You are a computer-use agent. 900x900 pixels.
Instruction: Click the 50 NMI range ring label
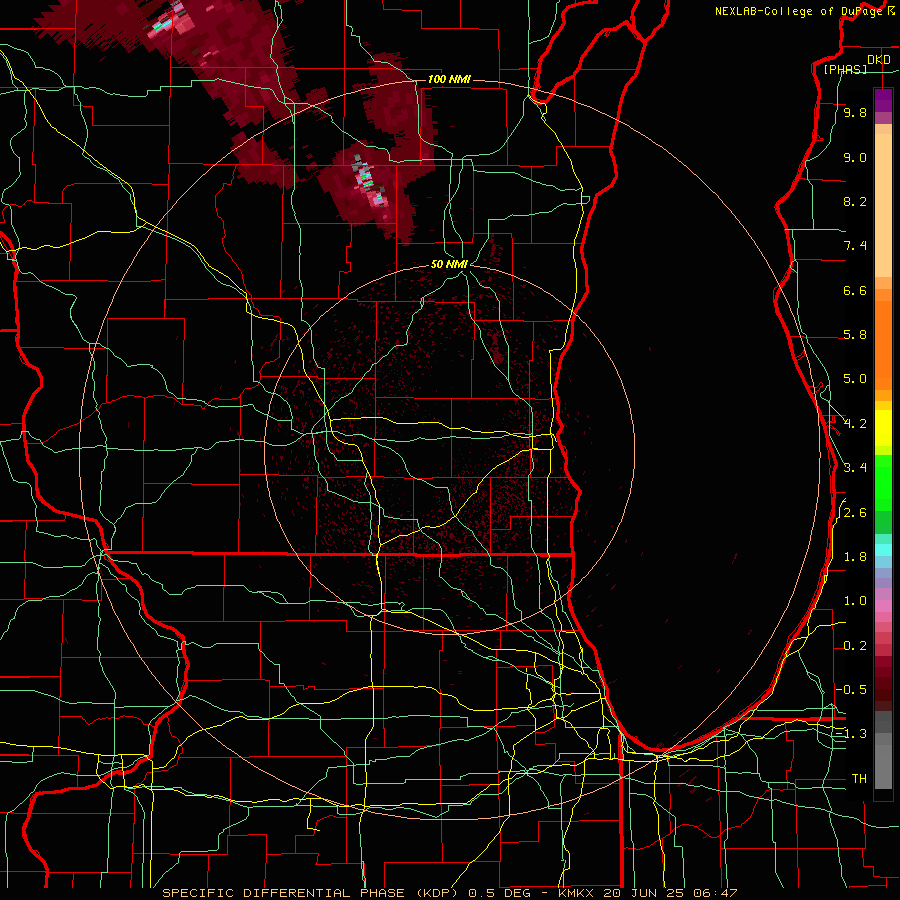pos(449,264)
